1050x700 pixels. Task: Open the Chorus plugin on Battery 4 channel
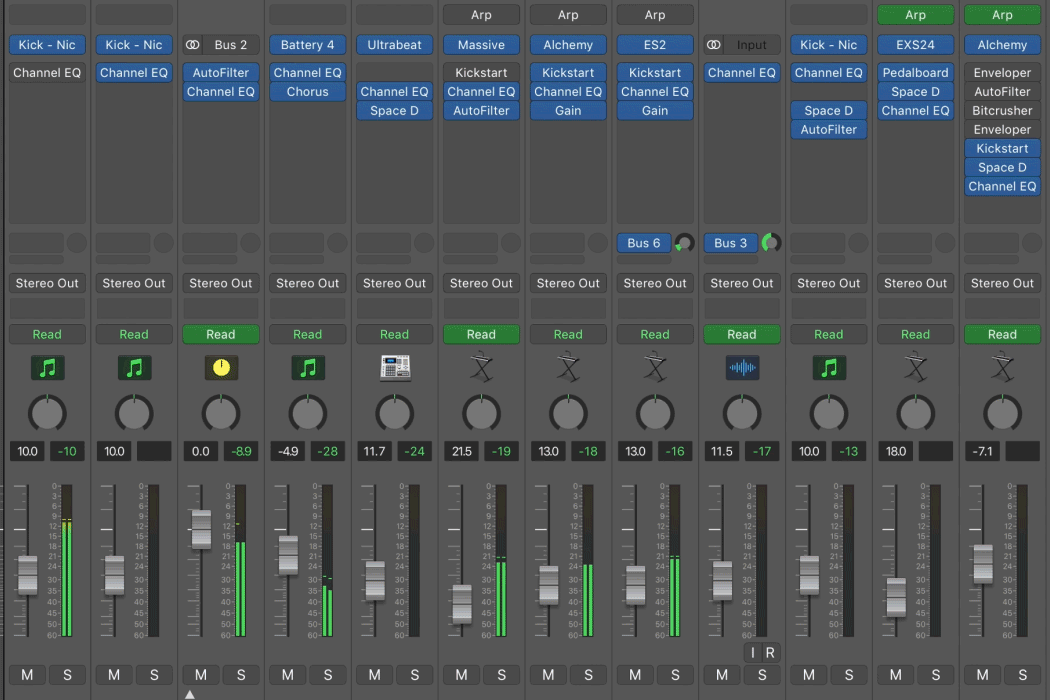point(308,92)
